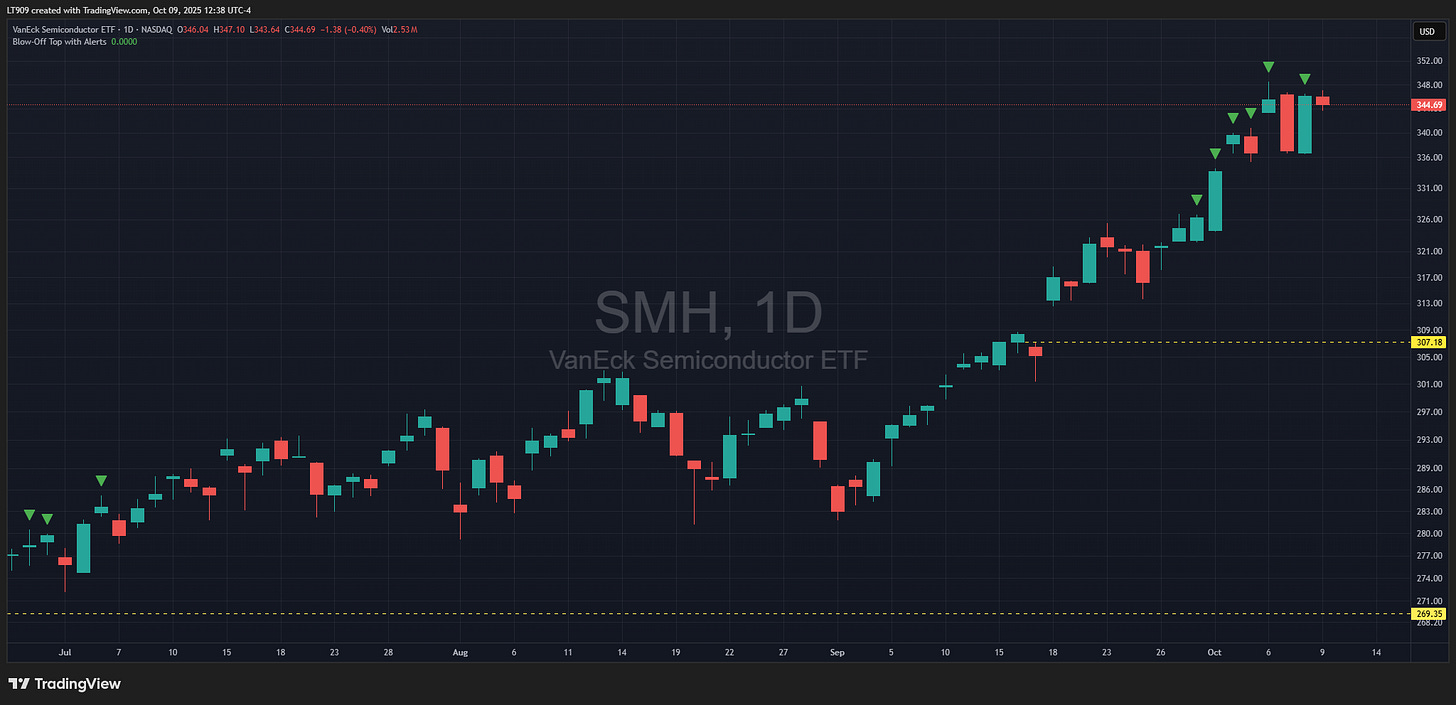Click the Jul label on the date axis
Screen dimensions: 1456x705
point(65,651)
